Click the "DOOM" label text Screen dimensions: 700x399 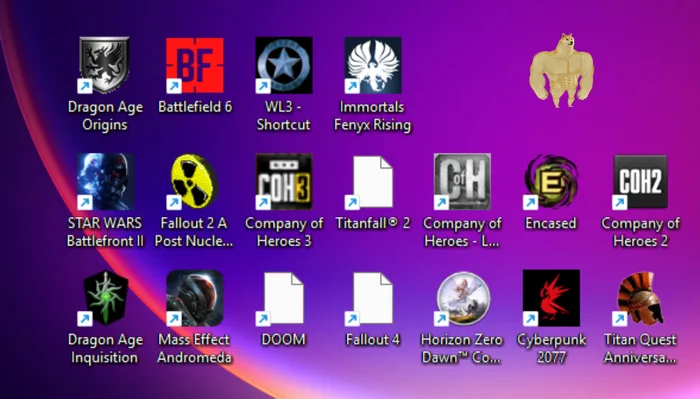point(283,340)
